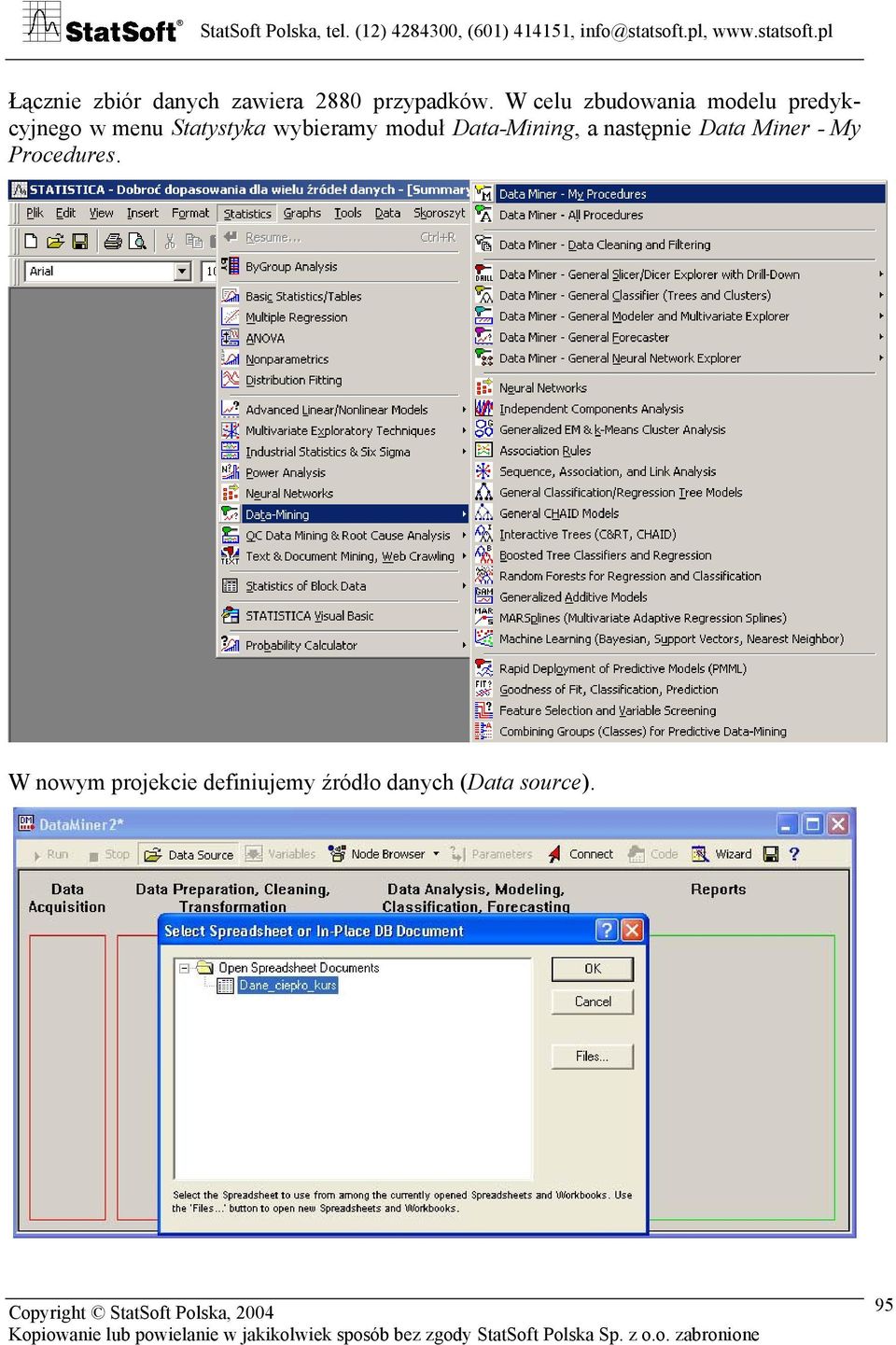Close the Select Spreadsheet dialog
The image size is (896, 1345).
(x=632, y=930)
